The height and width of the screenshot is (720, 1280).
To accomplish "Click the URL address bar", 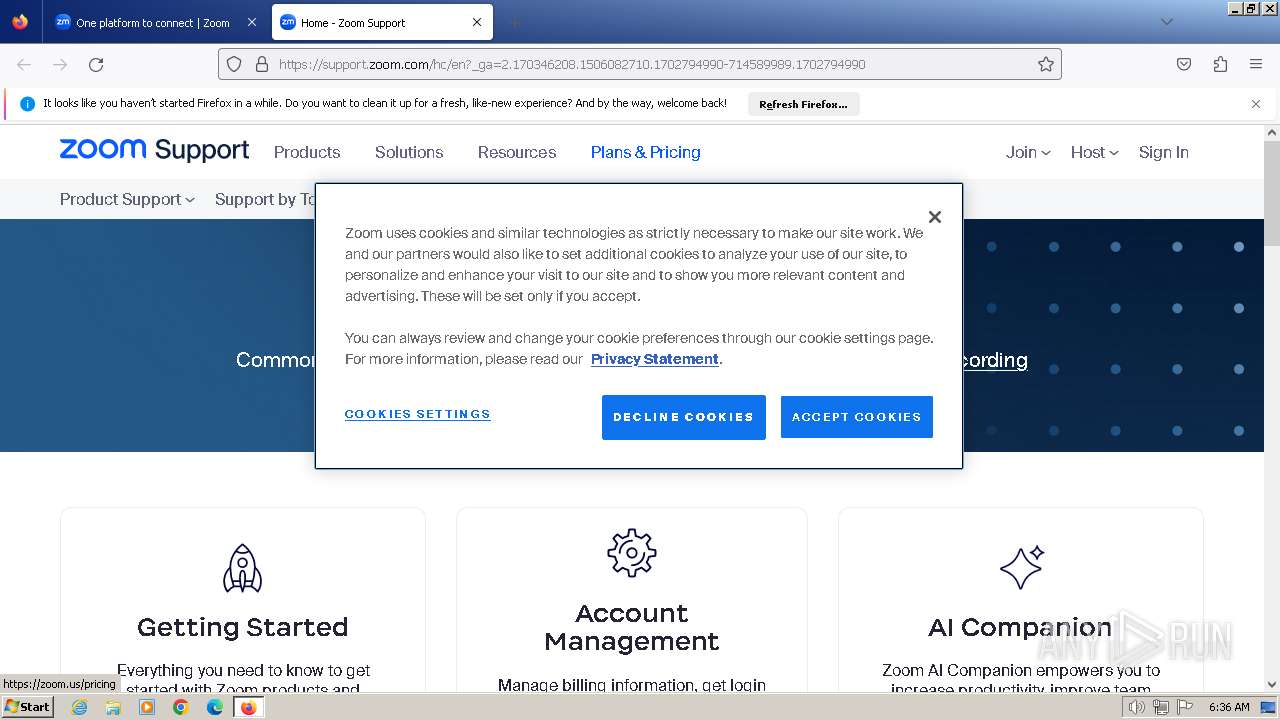I will pyautogui.click(x=640, y=64).
